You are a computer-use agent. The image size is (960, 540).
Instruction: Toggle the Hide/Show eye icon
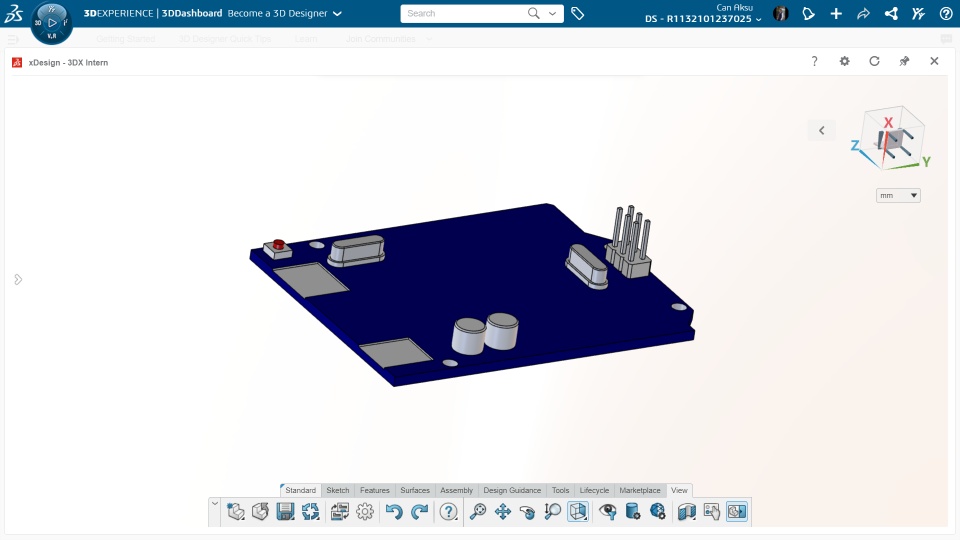(x=607, y=511)
